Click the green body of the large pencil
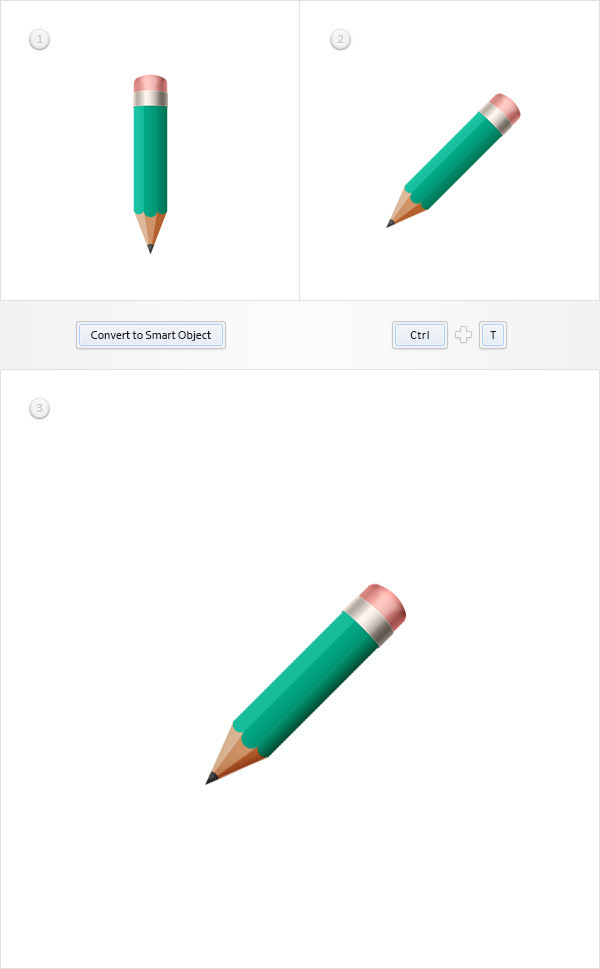The width and height of the screenshot is (600, 969). point(306,685)
